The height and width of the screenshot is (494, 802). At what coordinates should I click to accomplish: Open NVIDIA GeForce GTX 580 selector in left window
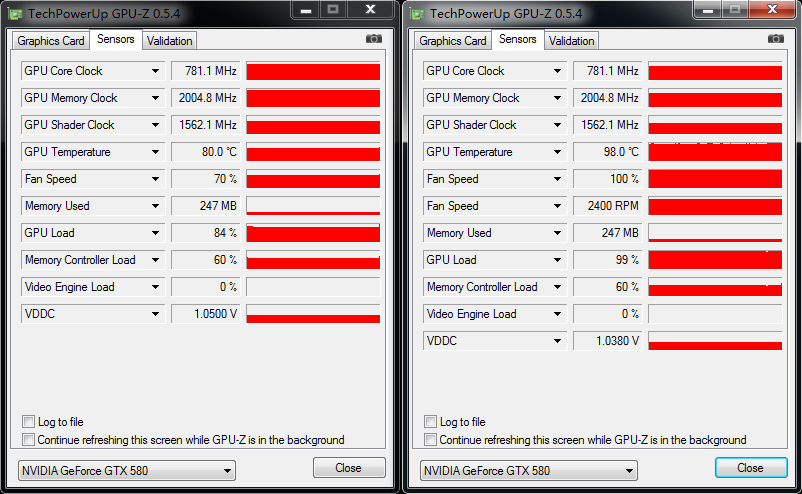point(127,470)
